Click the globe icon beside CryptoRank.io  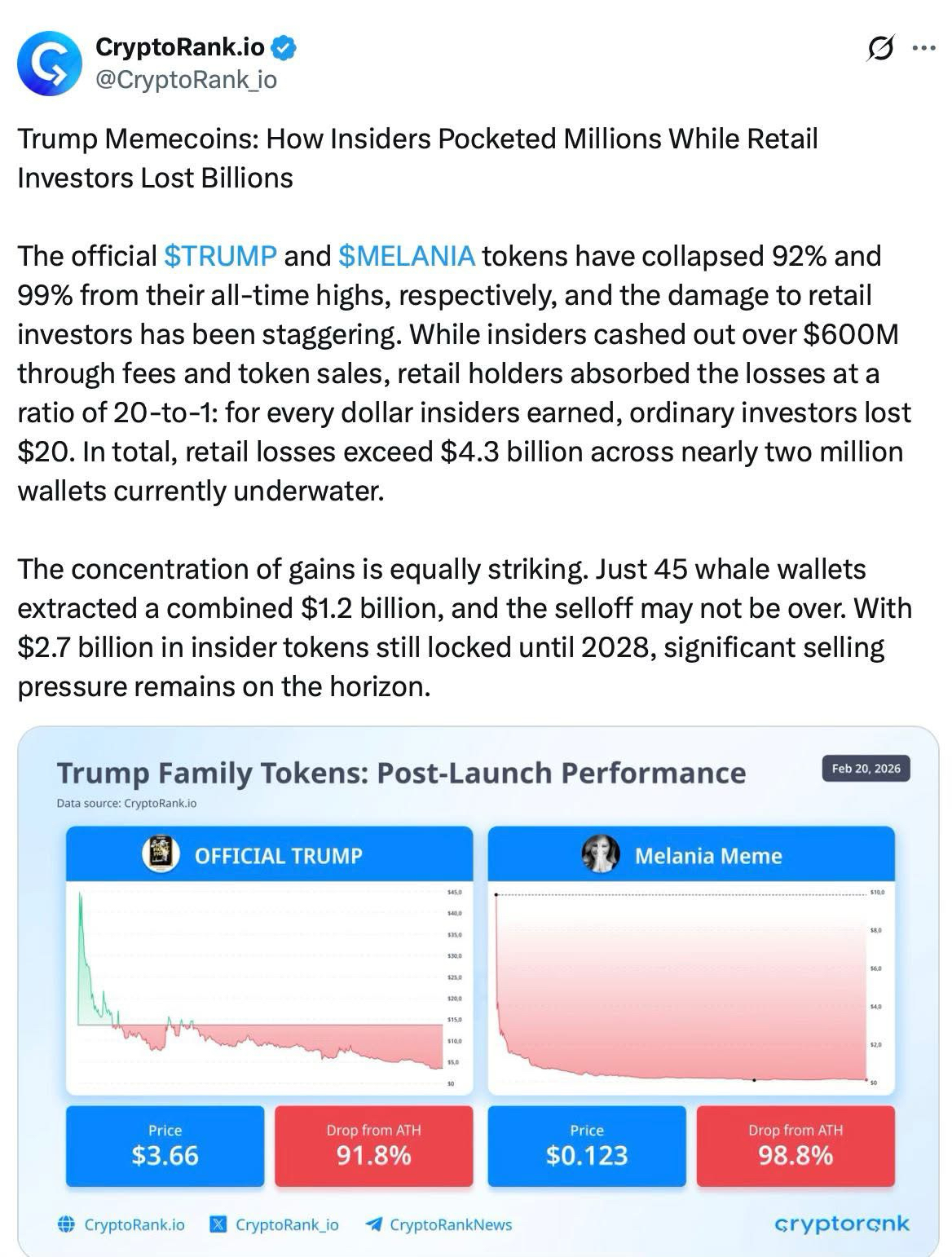pos(67,1224)
